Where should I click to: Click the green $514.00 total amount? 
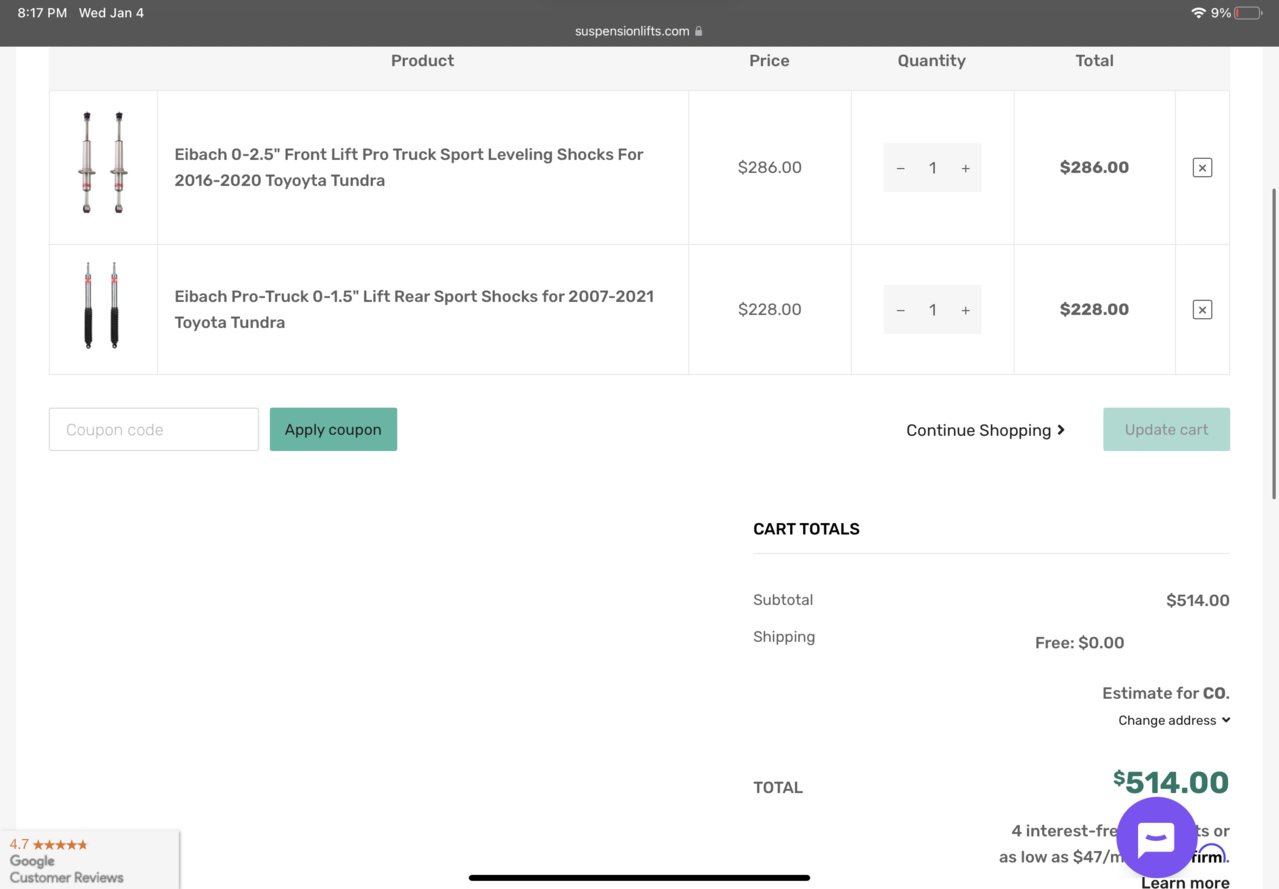pyautogui.click(x=1171, y=782)
